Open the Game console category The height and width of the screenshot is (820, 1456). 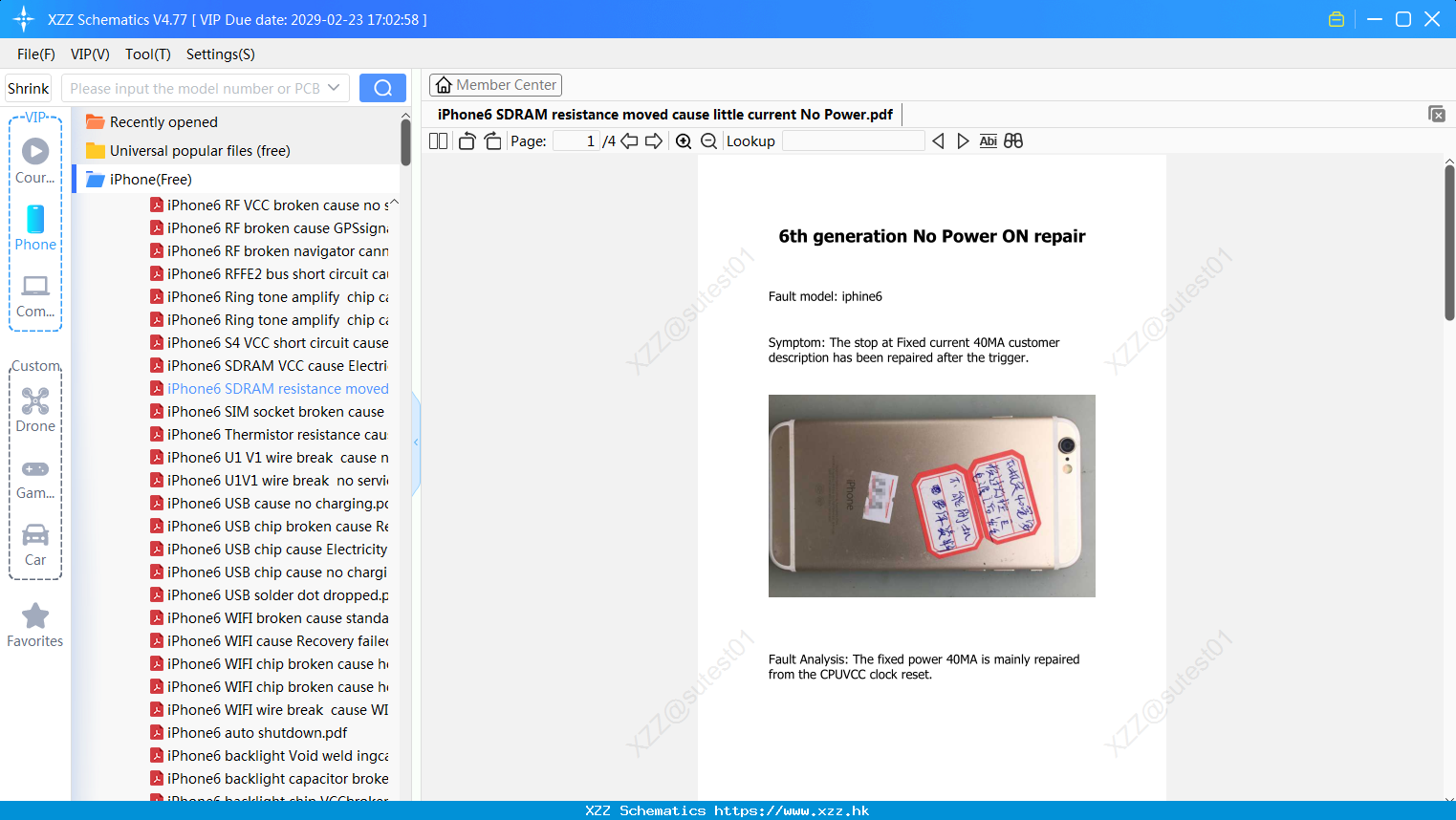35,478
